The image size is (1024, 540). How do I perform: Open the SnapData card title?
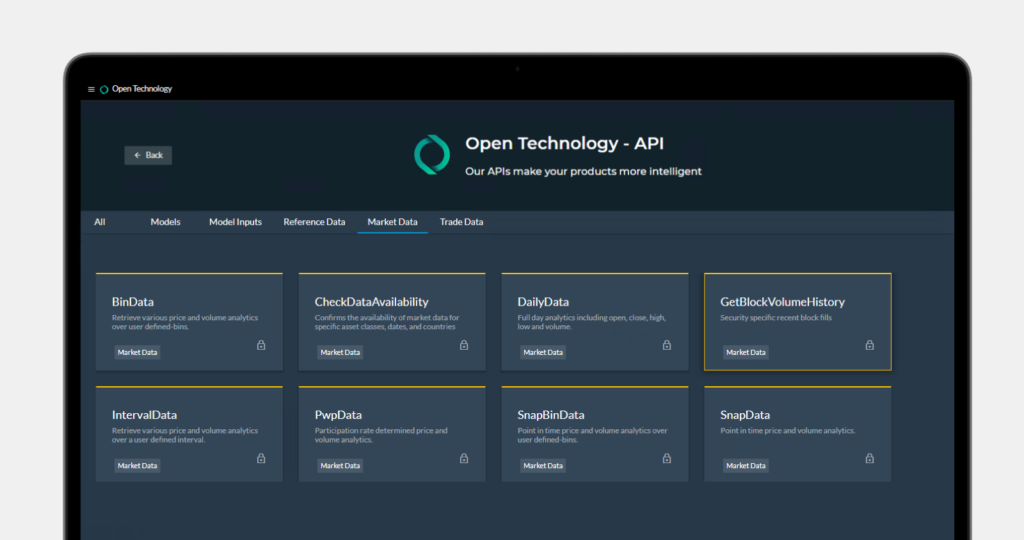tap(745, 415)
